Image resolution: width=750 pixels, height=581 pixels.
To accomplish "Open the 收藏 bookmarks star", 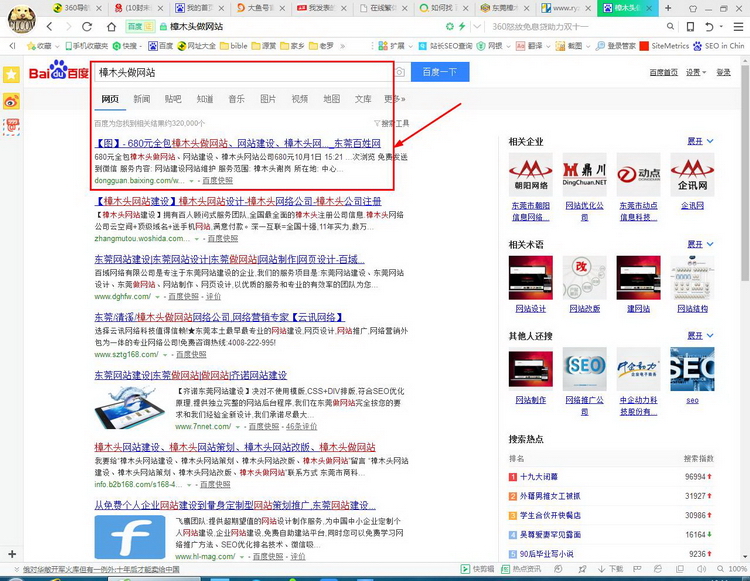I will [39, 46].
